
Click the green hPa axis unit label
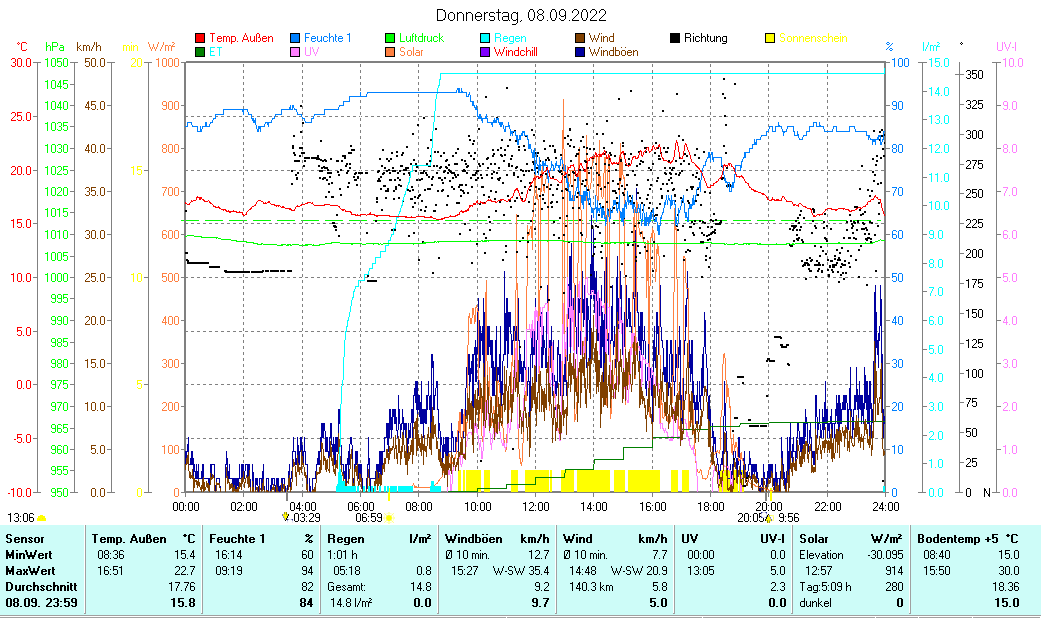click(x=55, y=47)
